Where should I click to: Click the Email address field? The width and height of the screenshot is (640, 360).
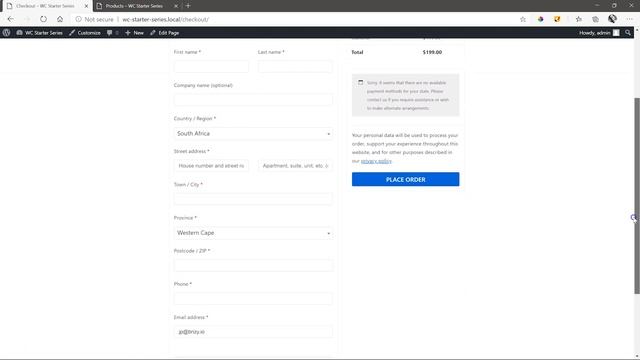[253, 332]
